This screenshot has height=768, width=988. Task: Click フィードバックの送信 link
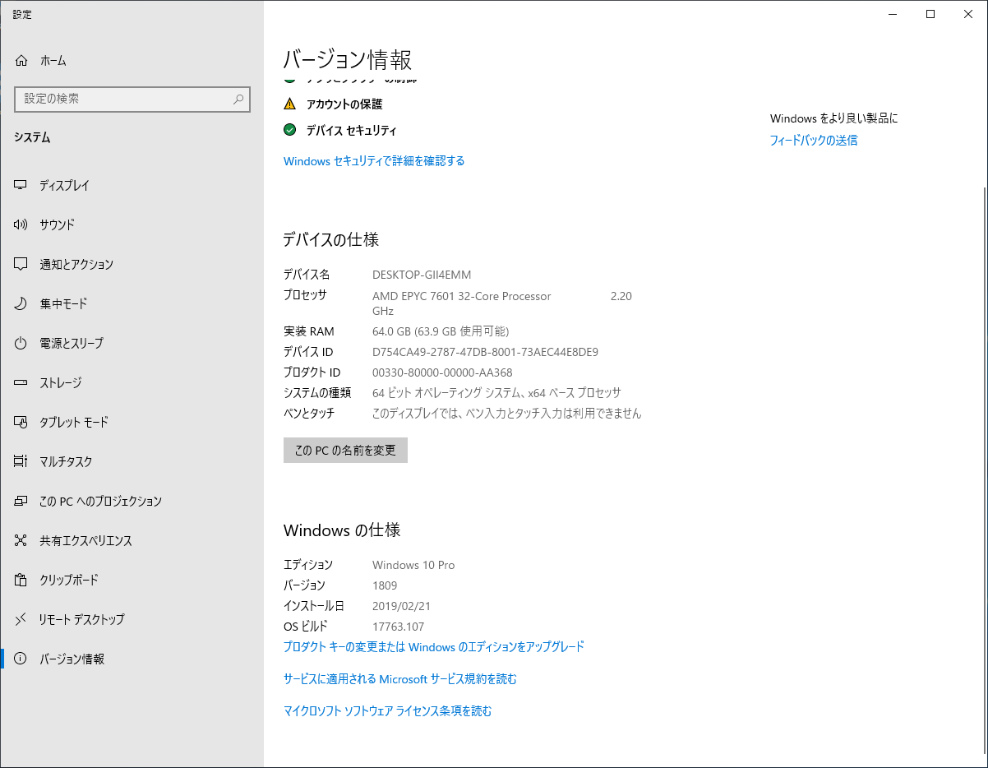[x=813, y=140]
